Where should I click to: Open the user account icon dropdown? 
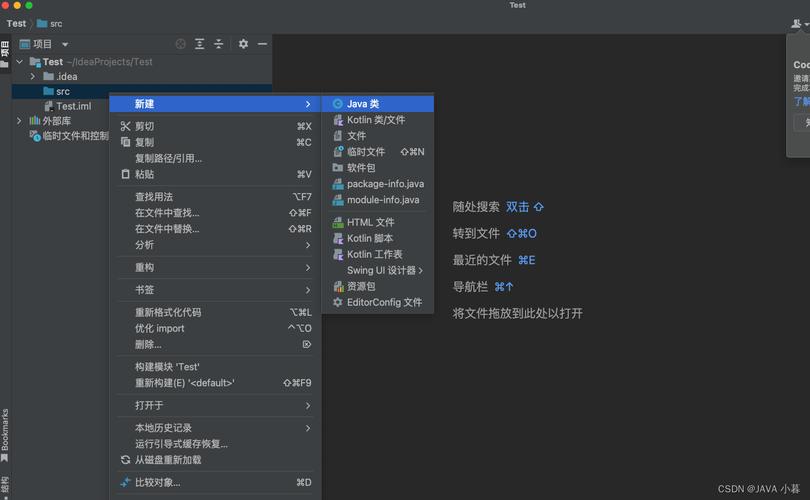tap(800, 24)
